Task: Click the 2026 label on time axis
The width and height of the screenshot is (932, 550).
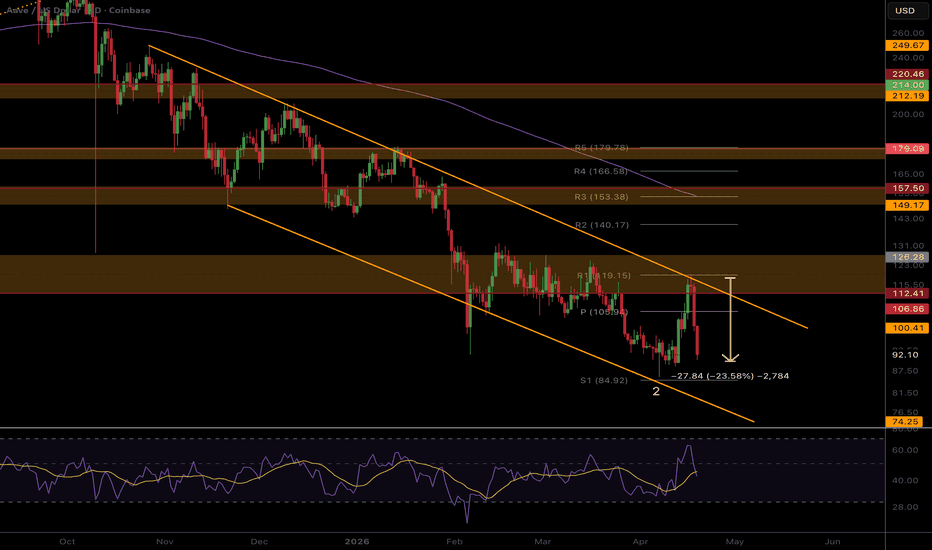Action: (x=357, y=542)
